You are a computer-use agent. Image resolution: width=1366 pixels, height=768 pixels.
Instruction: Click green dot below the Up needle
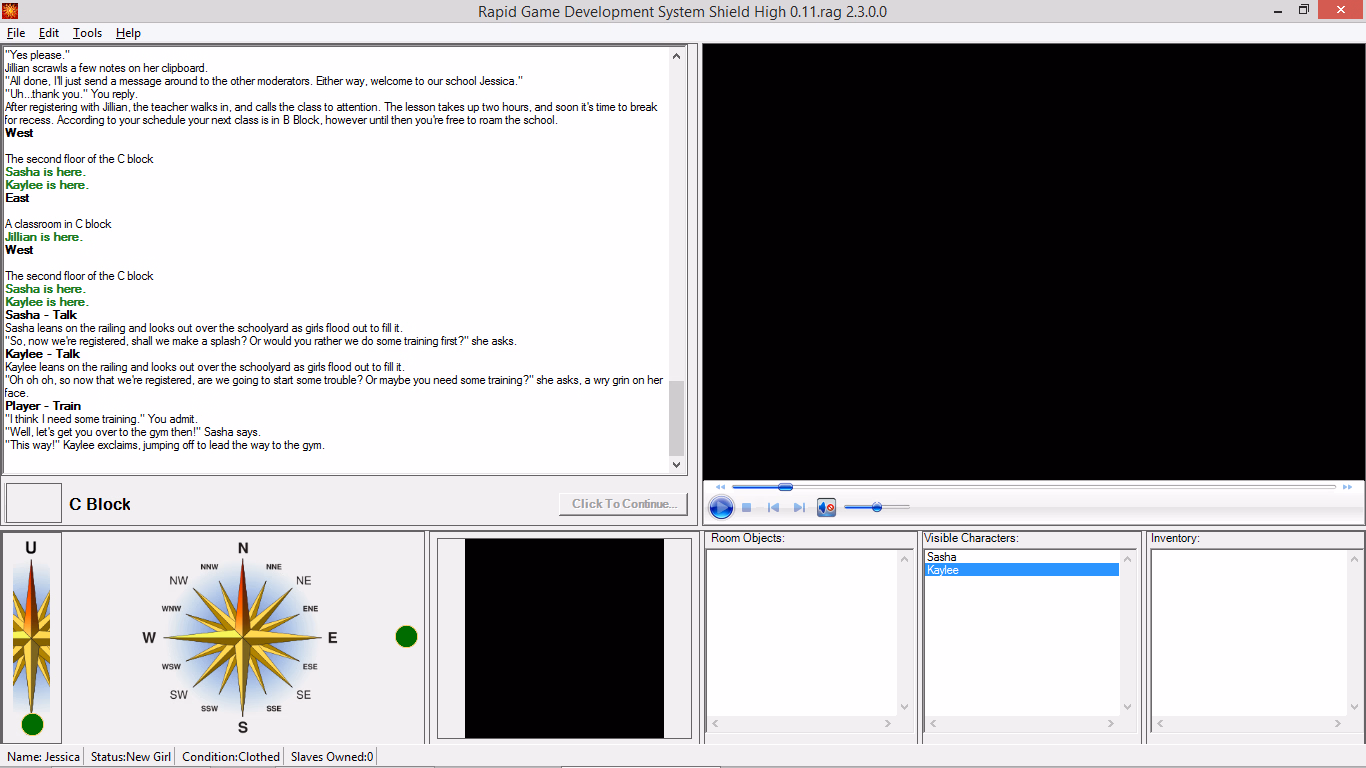(x=32, y=725)
